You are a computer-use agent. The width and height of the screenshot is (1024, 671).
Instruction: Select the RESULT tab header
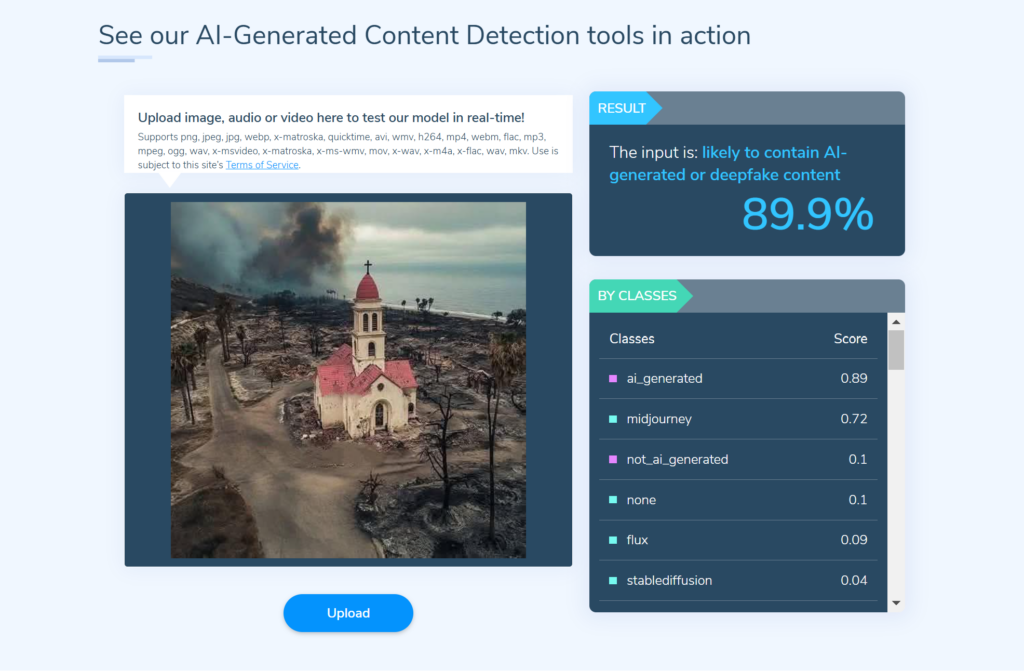[625, 108]
